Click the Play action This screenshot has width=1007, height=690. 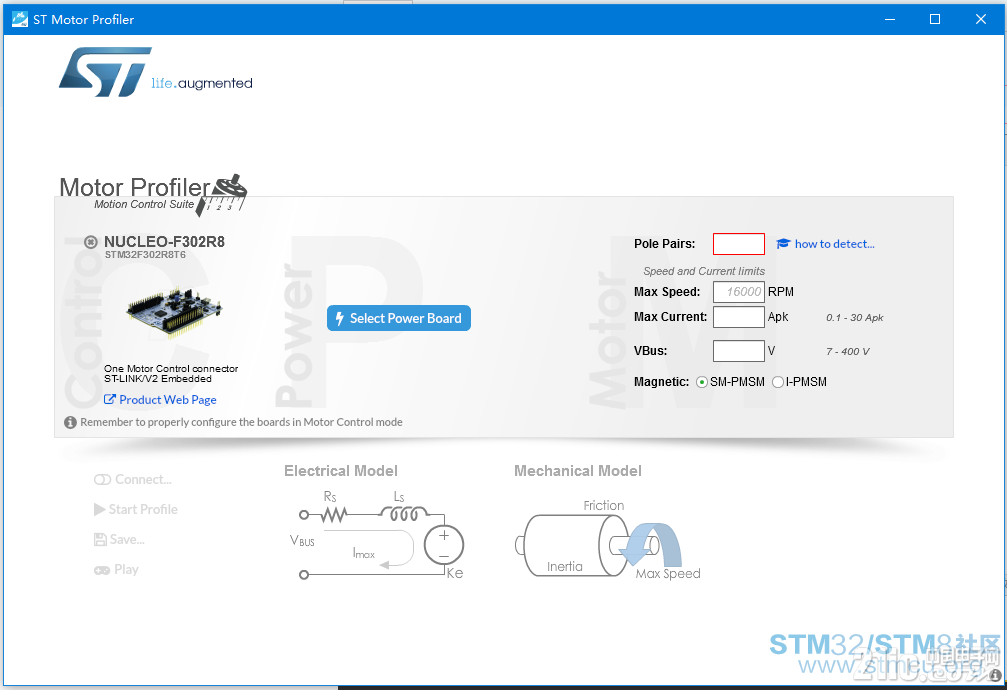pos(116,570)
